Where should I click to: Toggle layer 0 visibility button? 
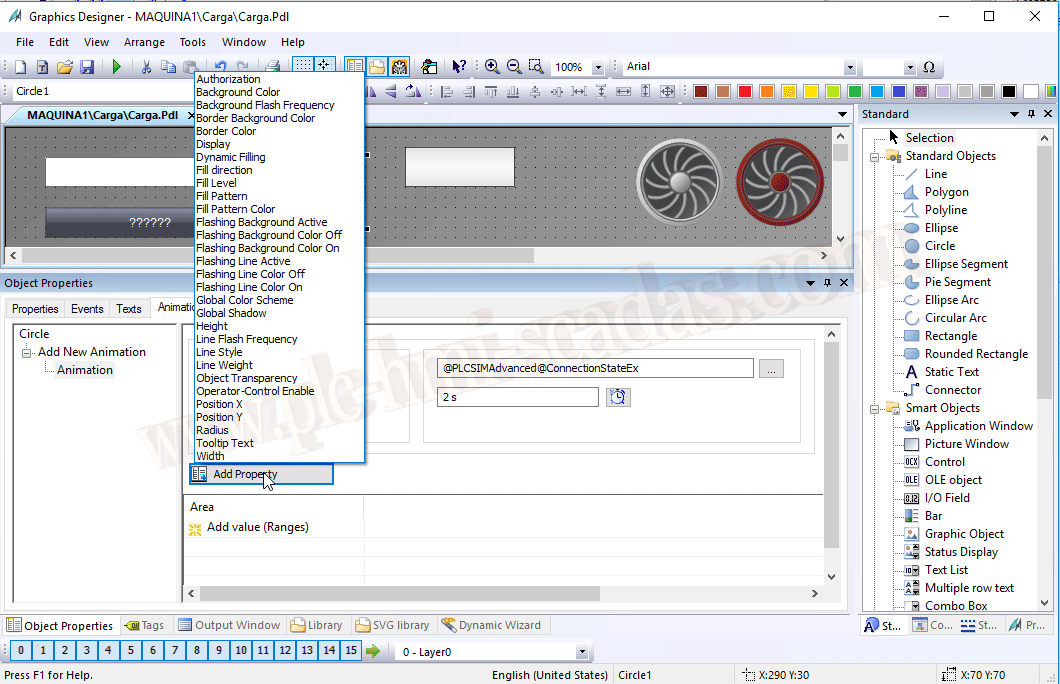pyautogui.click(x=20, y=651)
